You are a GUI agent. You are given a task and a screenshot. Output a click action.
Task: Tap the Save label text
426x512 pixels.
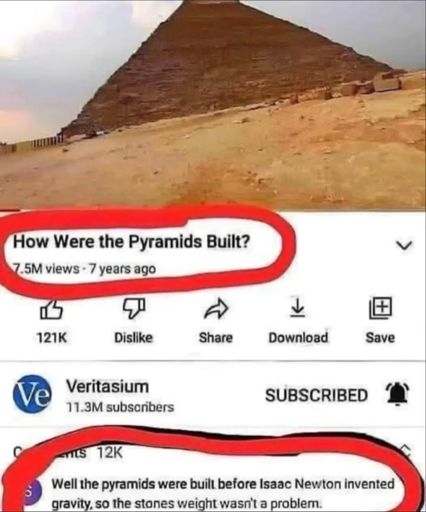[x=380, y=338]
